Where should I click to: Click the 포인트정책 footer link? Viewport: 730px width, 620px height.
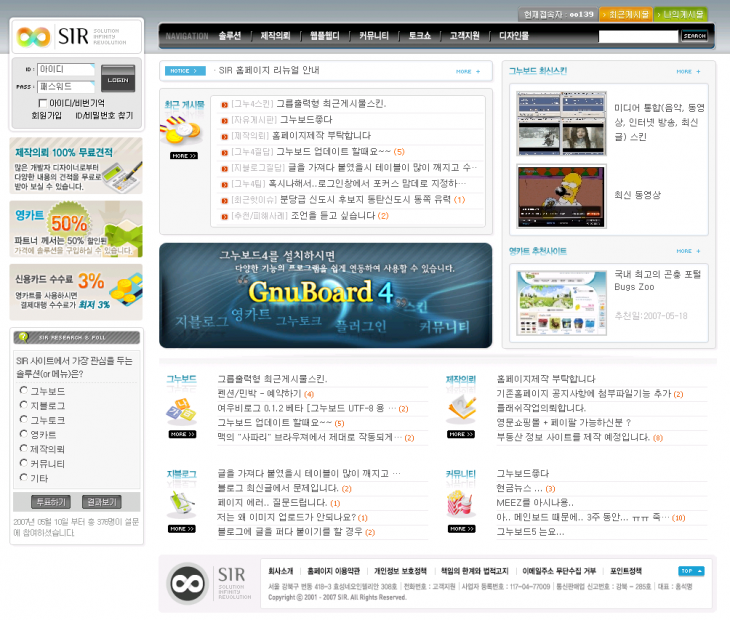pyautogui.click(x=626, y=571)
